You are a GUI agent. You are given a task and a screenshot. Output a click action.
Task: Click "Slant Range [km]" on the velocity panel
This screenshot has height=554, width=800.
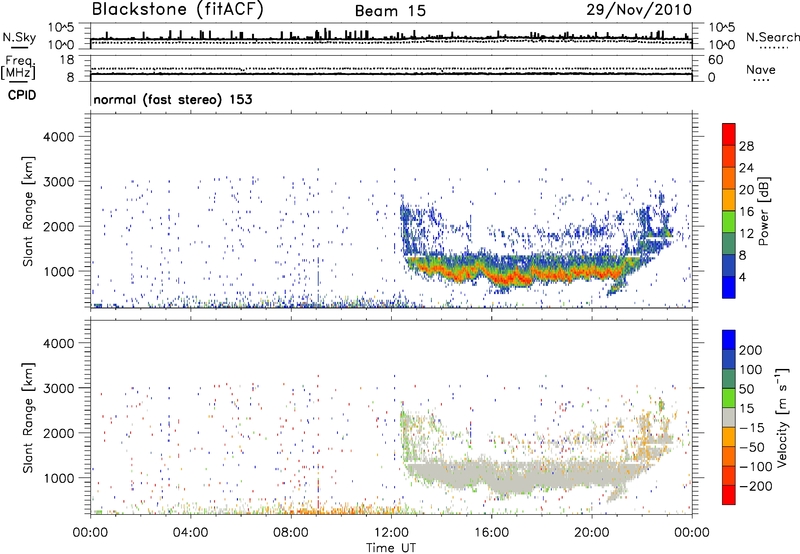tap(28, 418)
